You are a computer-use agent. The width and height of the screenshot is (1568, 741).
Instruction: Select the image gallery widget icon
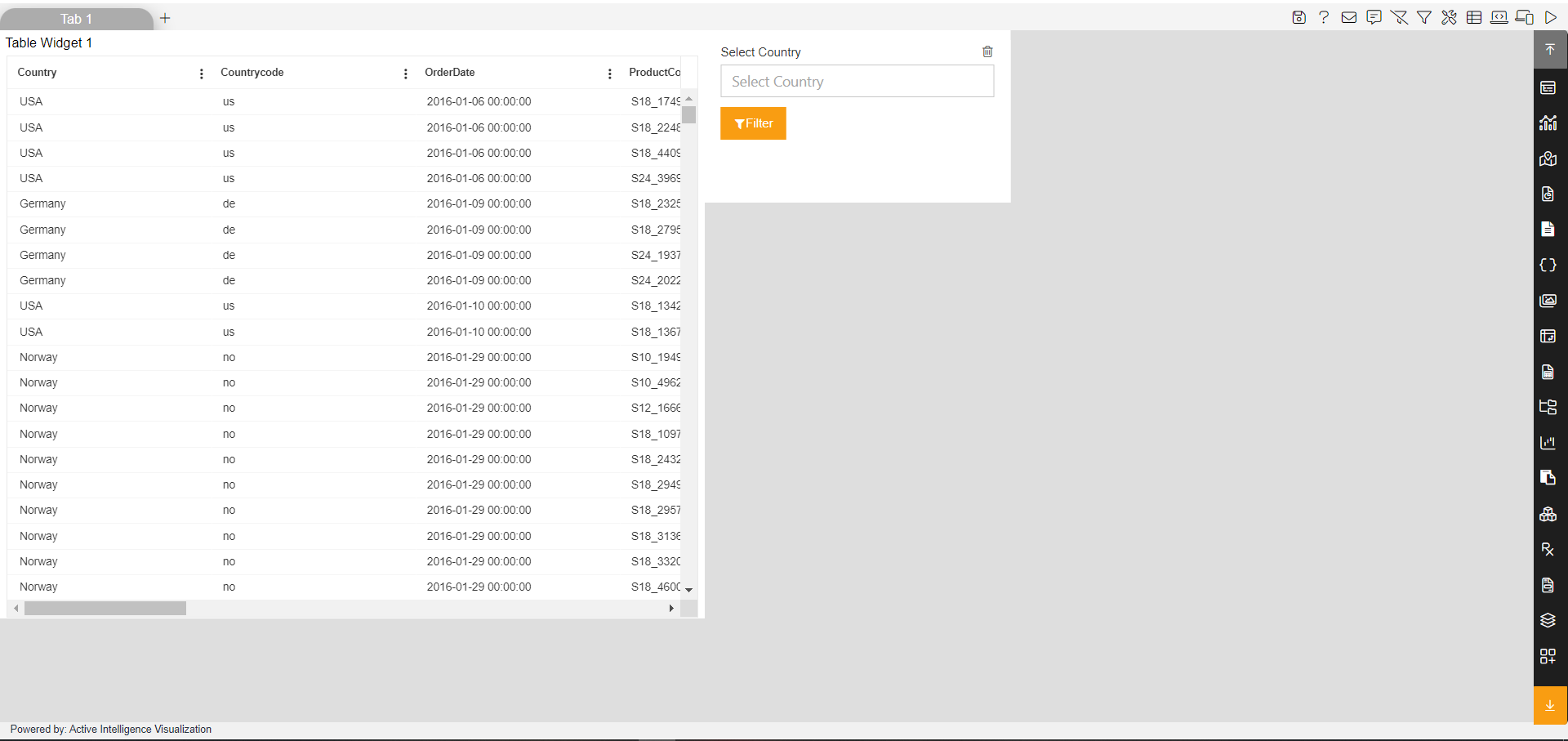coord(1548,301)
